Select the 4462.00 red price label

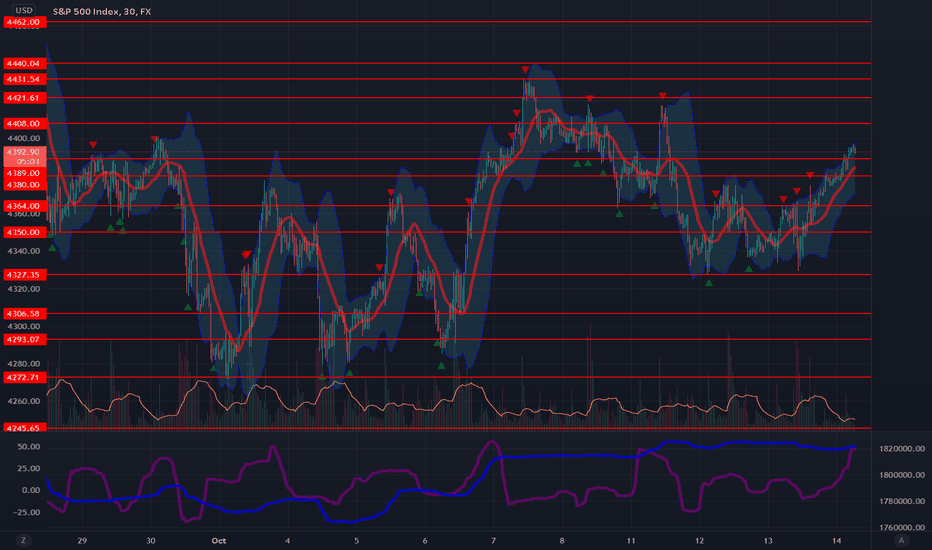coord(24,22)
